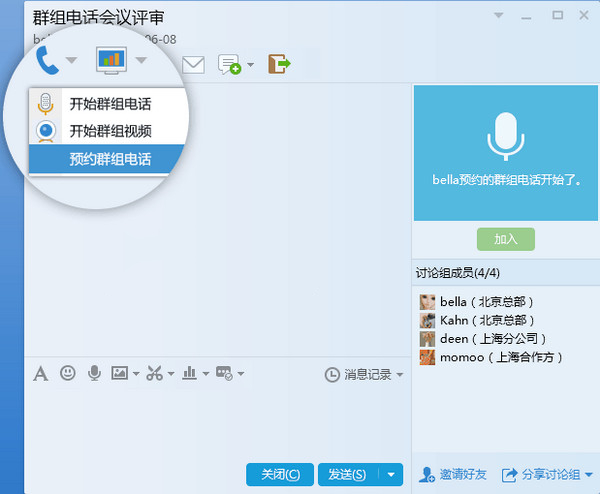Expand the phone call dropdown arrow
The image size is (600, 494).
point(72,62)
